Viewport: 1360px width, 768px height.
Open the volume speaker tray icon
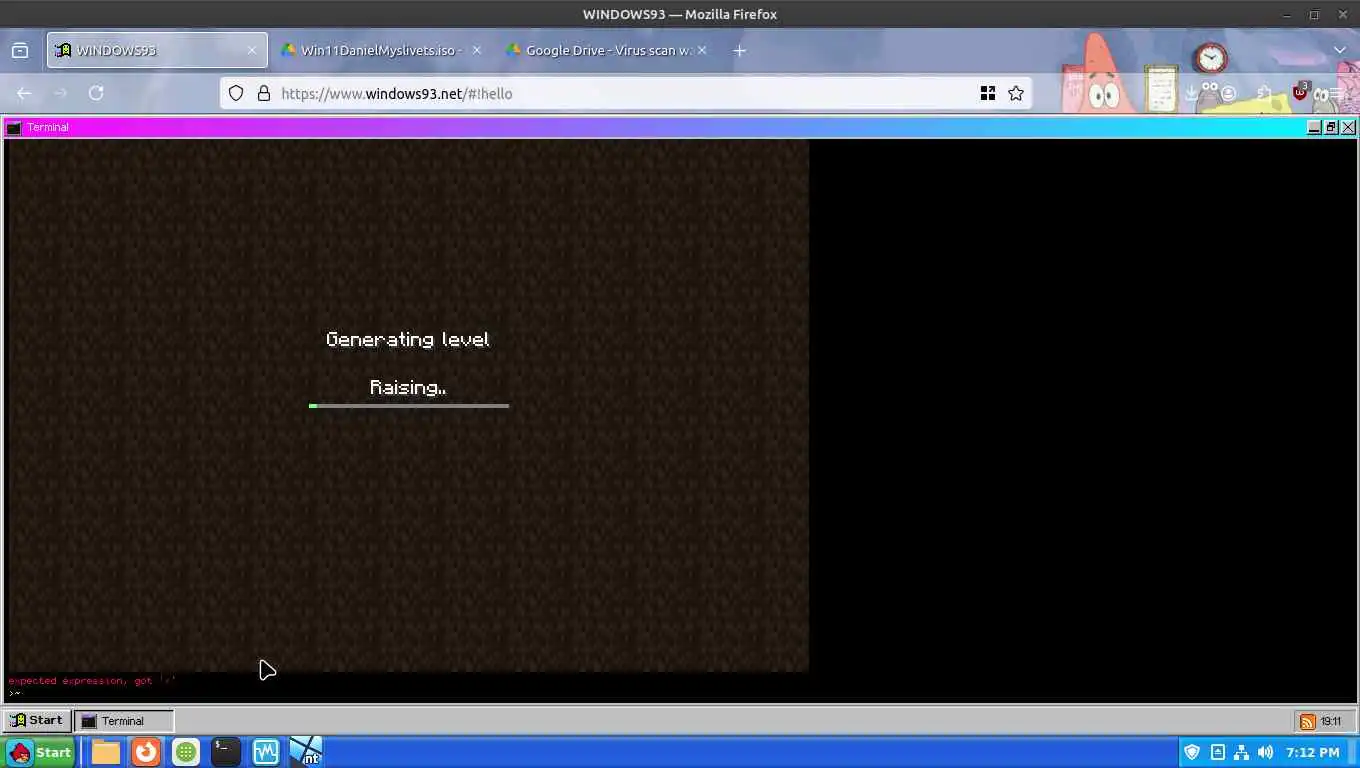point(1265,752)
